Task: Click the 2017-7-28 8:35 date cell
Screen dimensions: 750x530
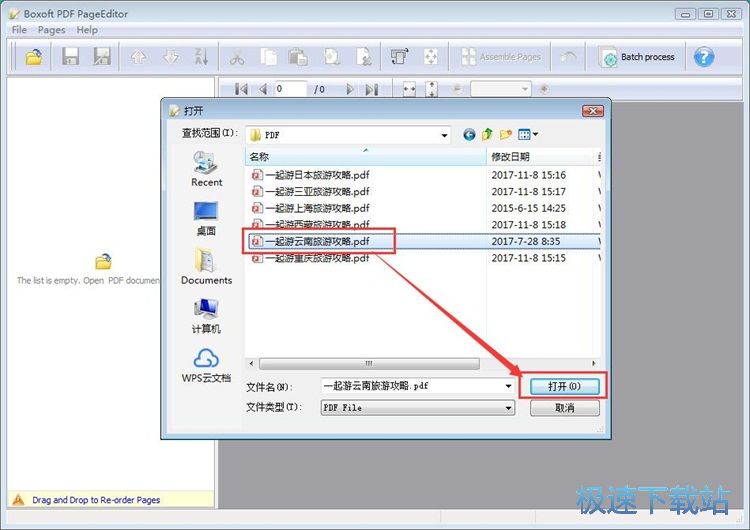Action: point(525,242)
